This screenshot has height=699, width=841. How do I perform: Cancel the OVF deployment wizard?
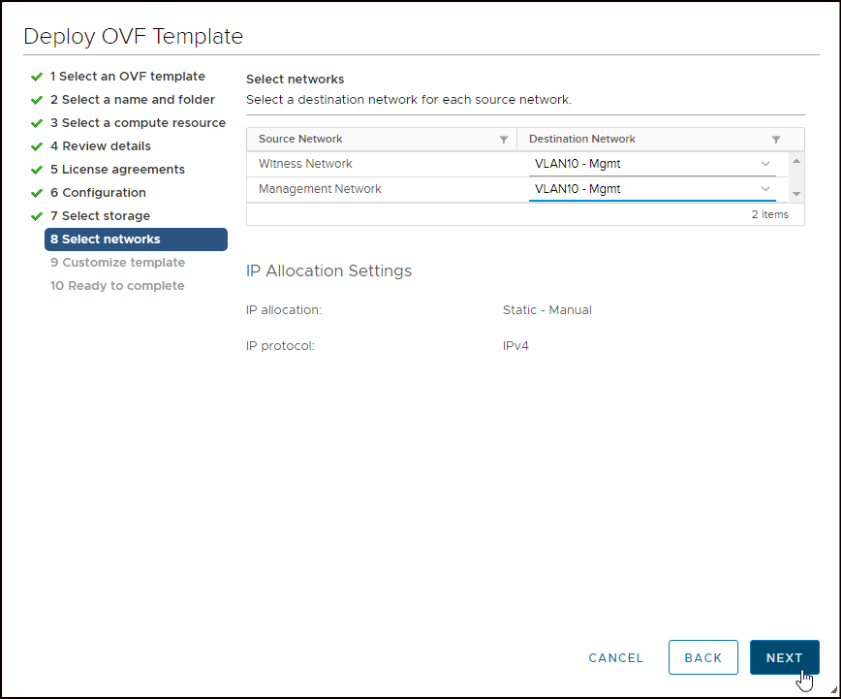click(616, 658)
